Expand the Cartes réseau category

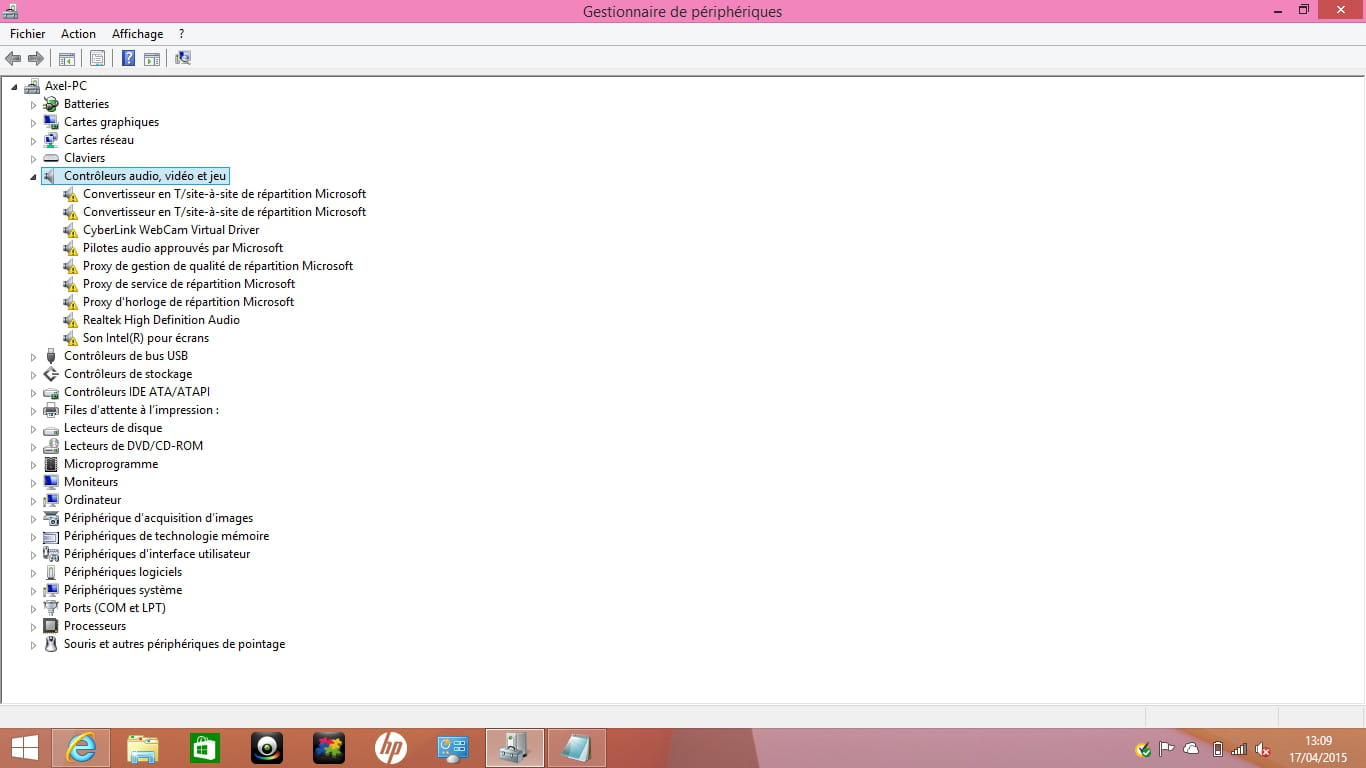(33, 141)
